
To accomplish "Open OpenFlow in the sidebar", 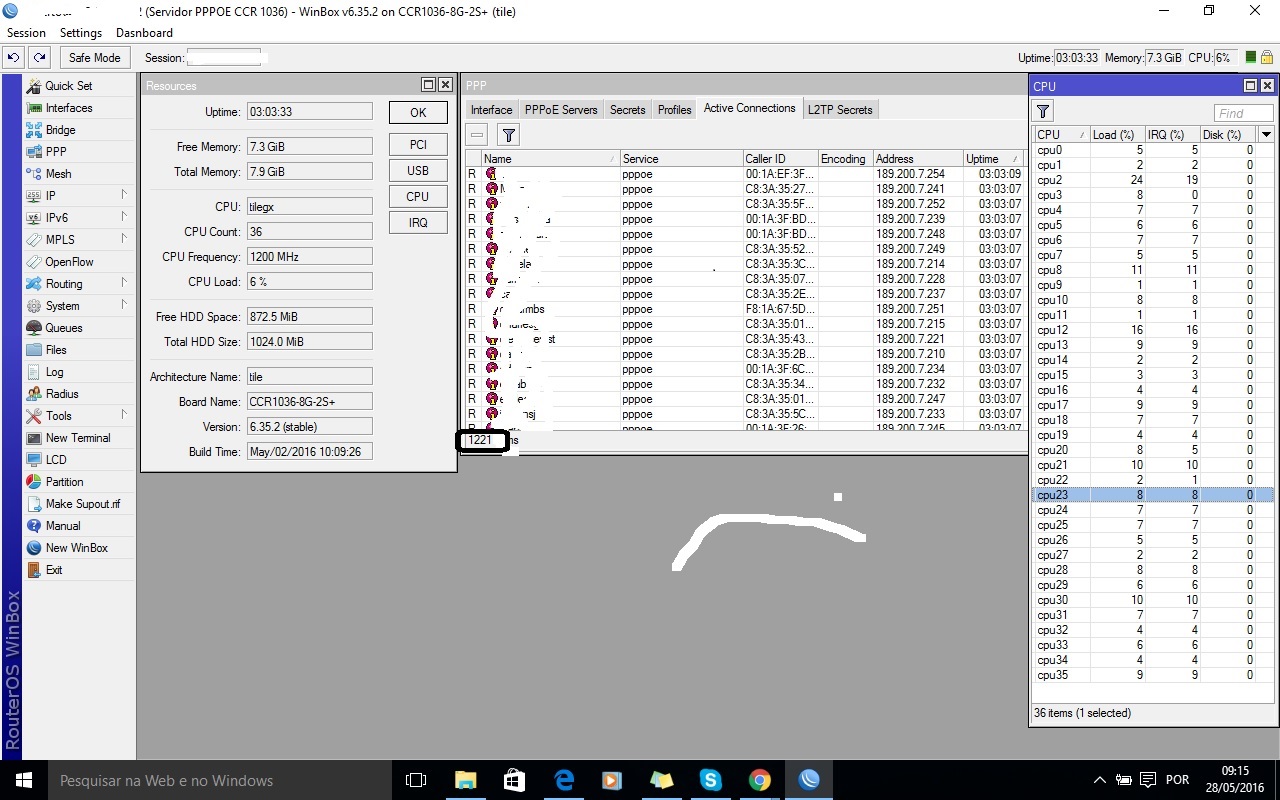I will [x=69, y=262].
